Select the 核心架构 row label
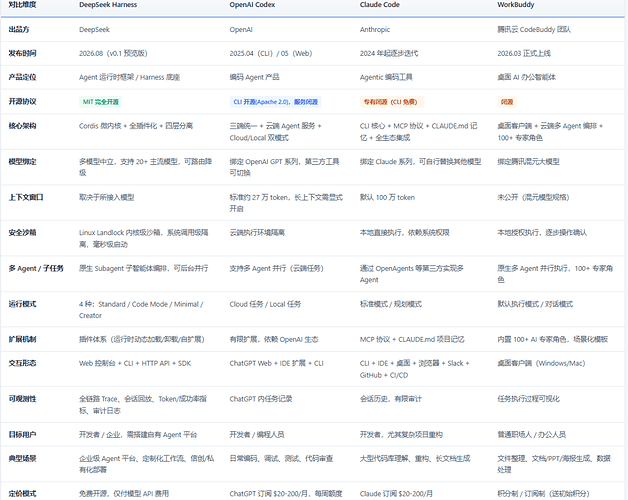The image size is (628, 500). [22, 126]
